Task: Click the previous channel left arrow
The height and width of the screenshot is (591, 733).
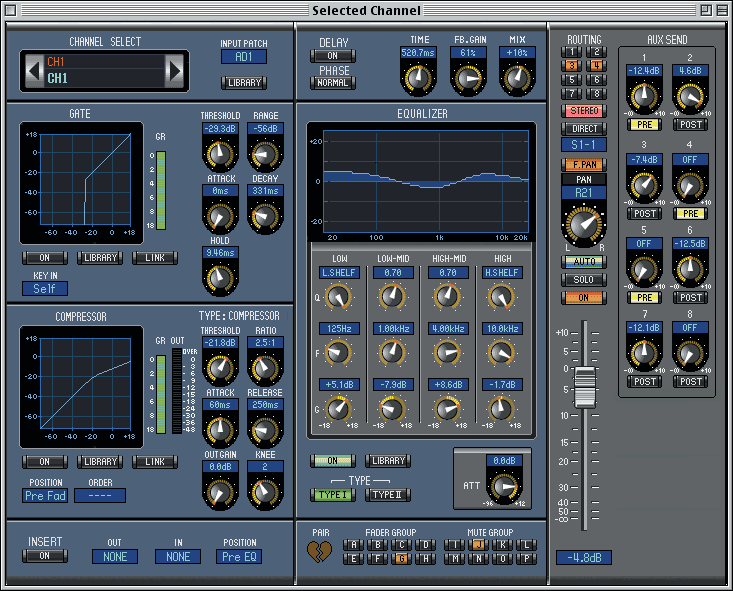Action: (34, 71)
